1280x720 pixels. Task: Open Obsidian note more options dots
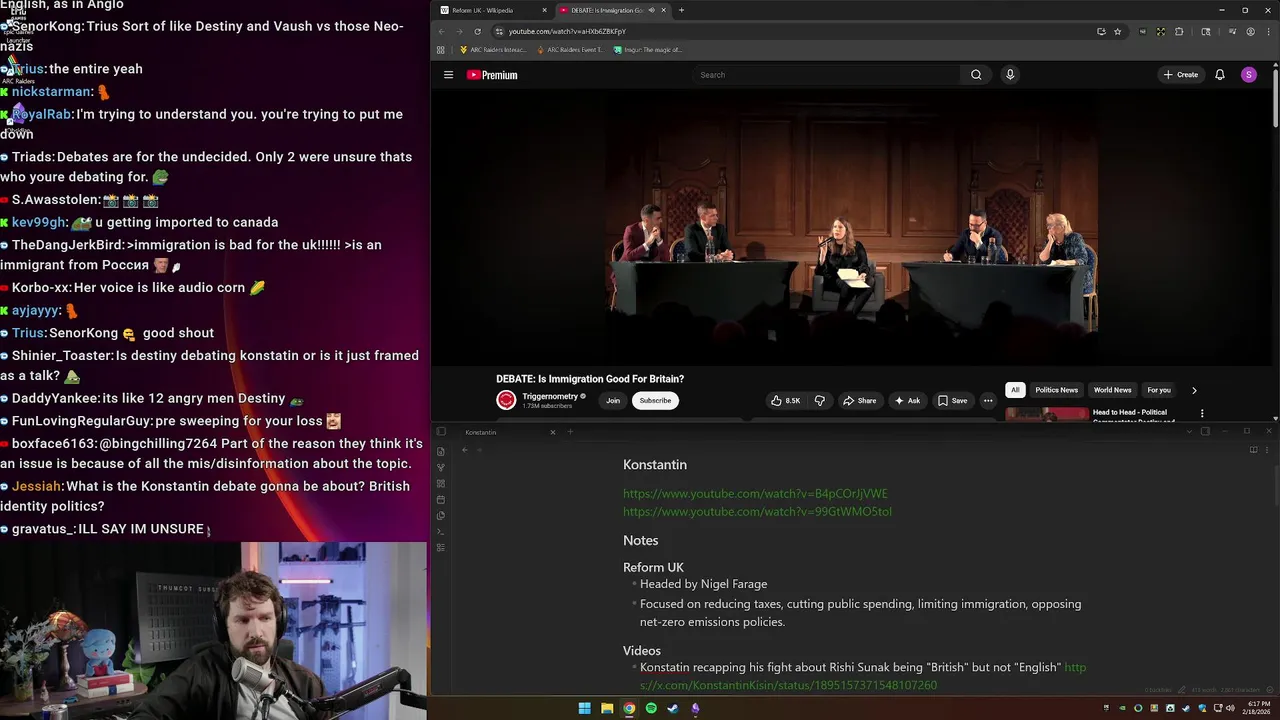pyautogui.click(x=1268, y=450)
